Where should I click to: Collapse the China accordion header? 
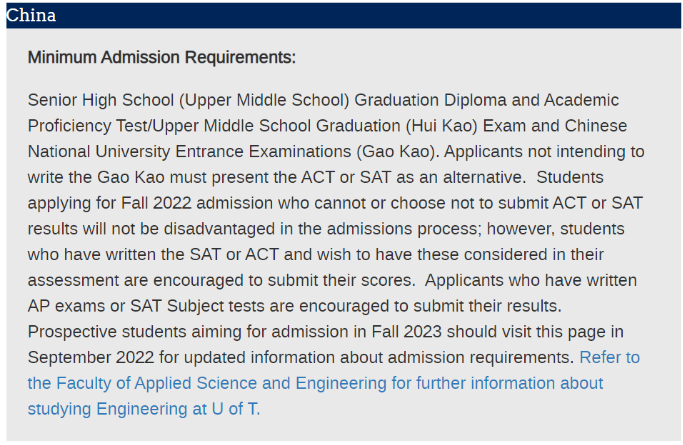pyautogui.click(x=343, y=15)
